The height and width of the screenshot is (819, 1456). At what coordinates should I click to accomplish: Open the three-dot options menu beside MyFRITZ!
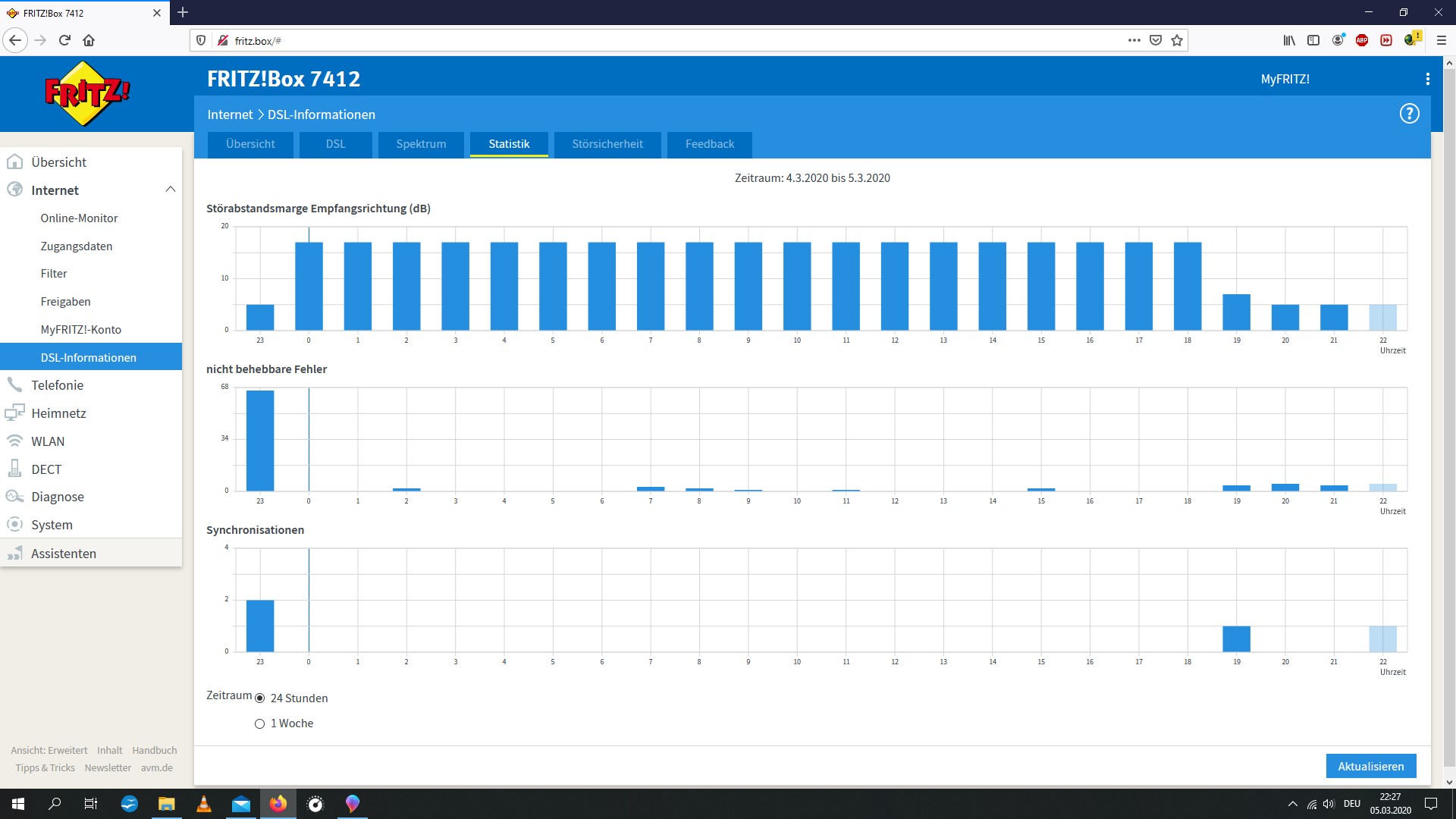click(1427, 79)
